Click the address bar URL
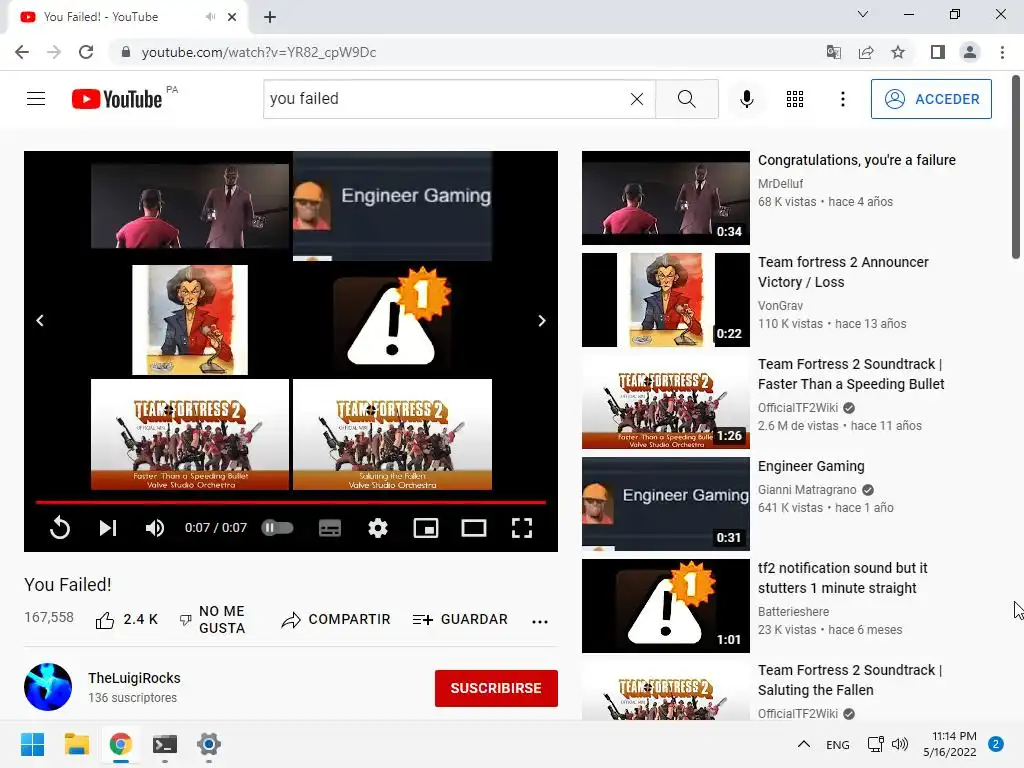The height and width of the screenshot is (768, 1024). 259,52
